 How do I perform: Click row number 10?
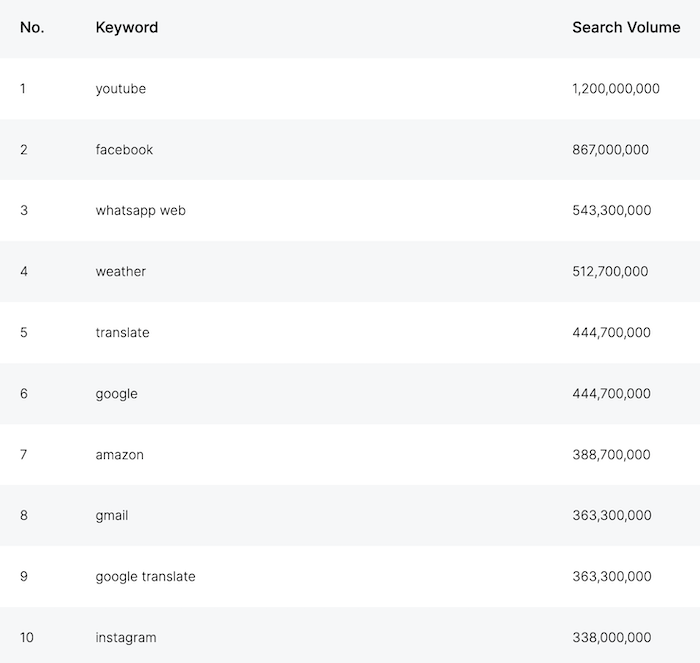click(27, 637)
